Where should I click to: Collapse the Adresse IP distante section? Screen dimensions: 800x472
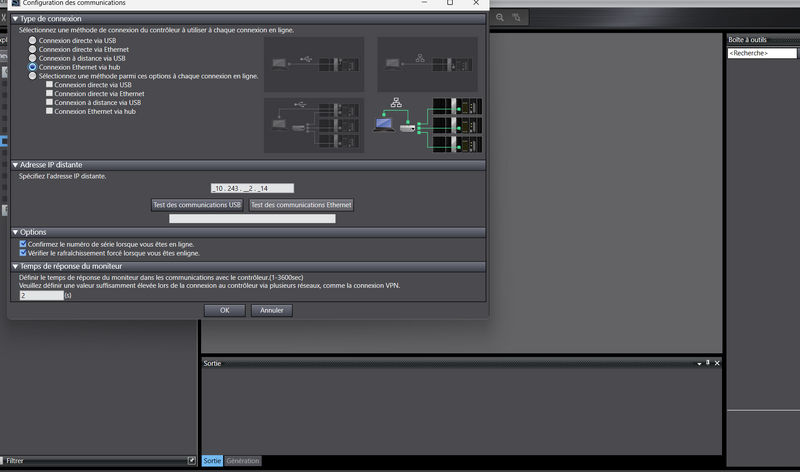tap(15, 165)
